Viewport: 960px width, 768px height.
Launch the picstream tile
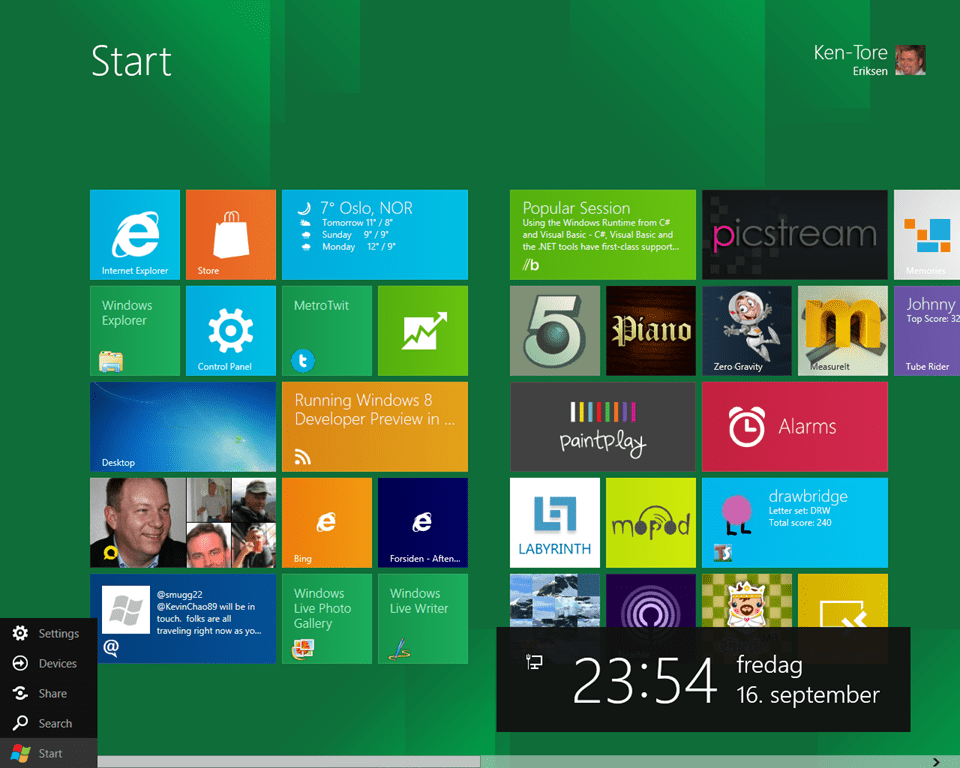click(795, 235)
